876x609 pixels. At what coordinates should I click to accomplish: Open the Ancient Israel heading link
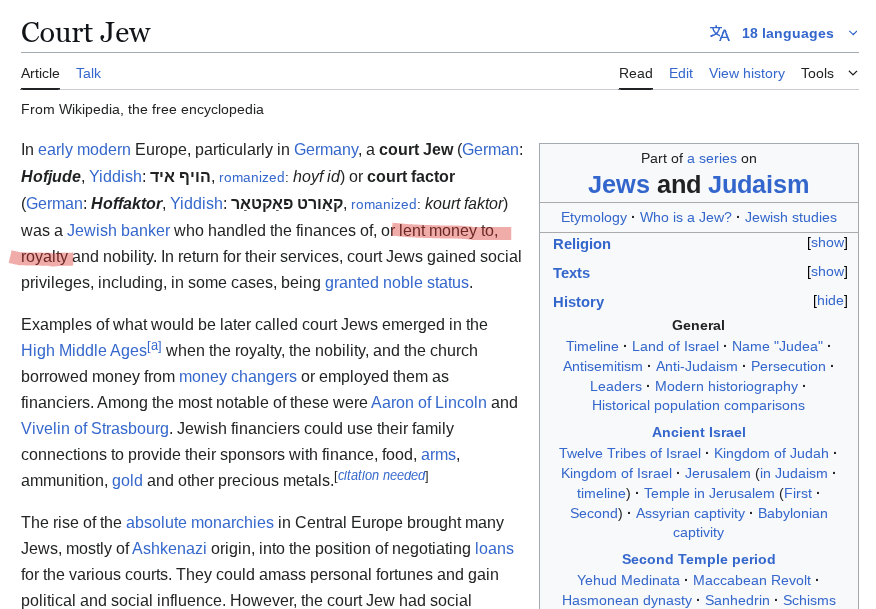tap(698, 432)
